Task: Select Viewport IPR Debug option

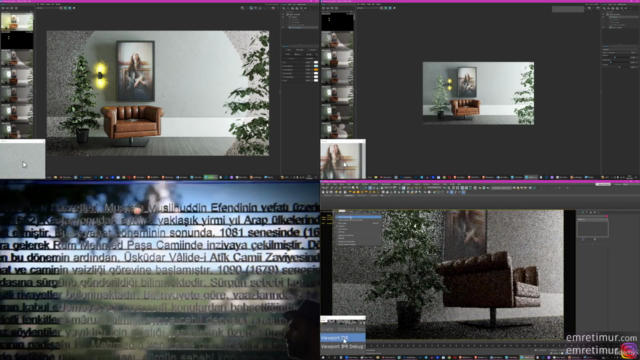Action: tap(343, 347)
